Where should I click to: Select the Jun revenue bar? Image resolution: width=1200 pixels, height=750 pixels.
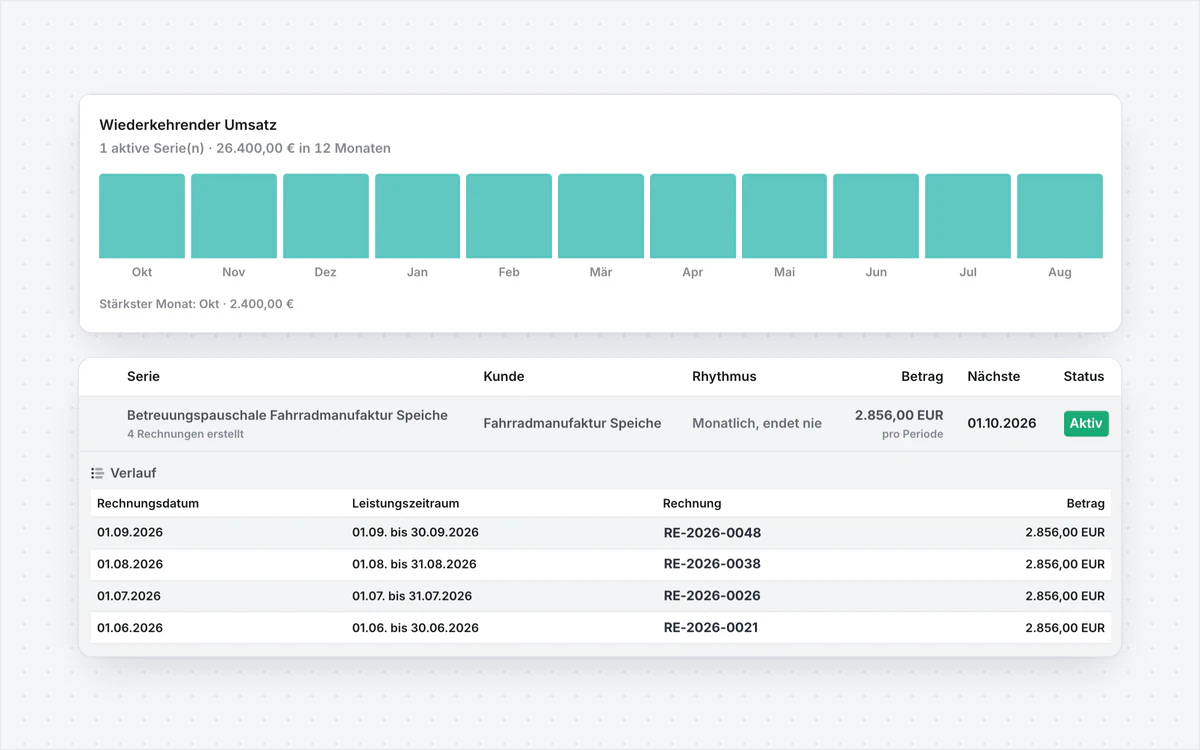click(x=876, y=216)
